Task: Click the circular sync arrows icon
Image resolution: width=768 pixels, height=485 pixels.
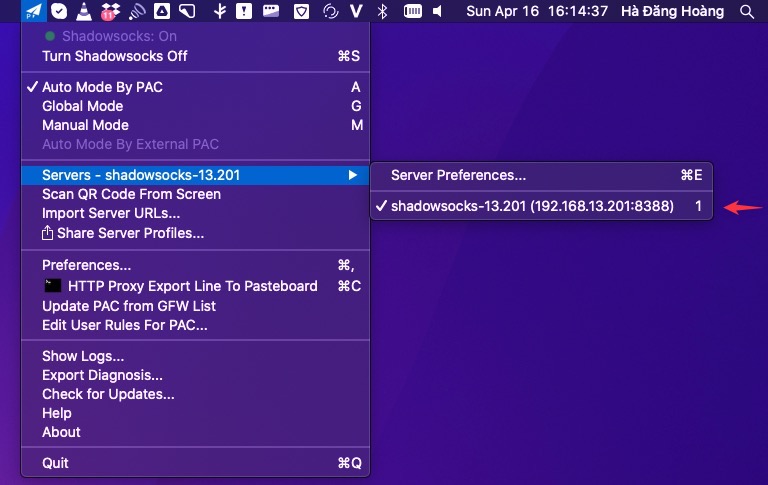Action: tap(331, 11)
